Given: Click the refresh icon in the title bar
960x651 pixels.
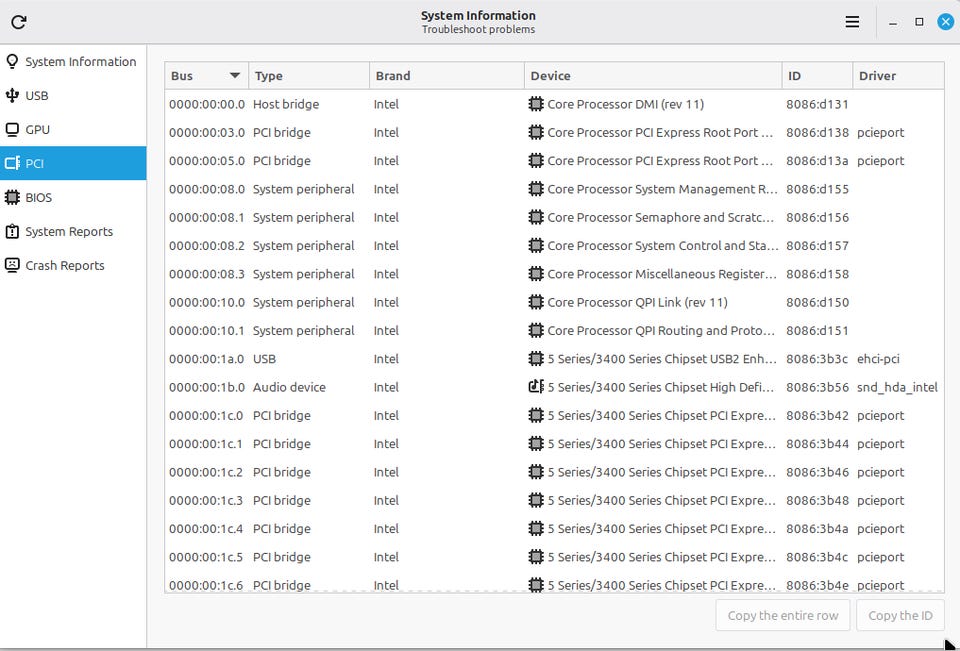Looking at the screenshot, I should click(x=18, y=22).
